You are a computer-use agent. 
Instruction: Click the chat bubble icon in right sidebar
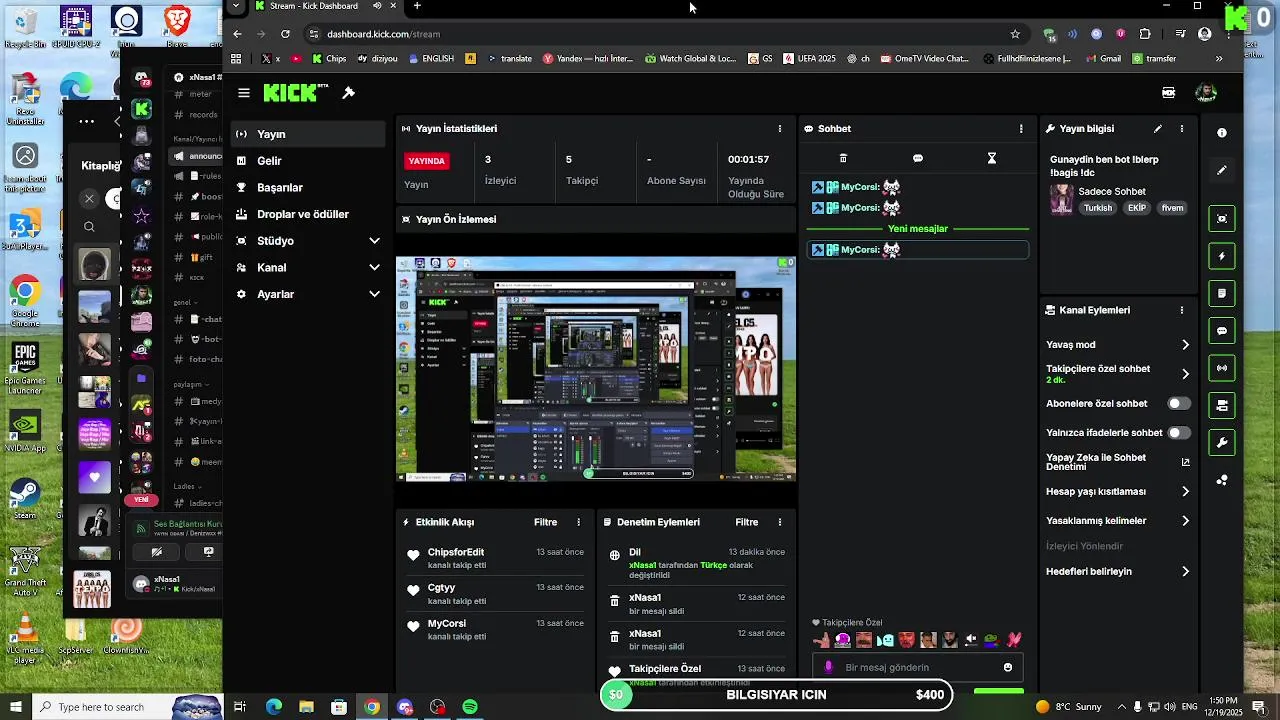coord(1222,330)
